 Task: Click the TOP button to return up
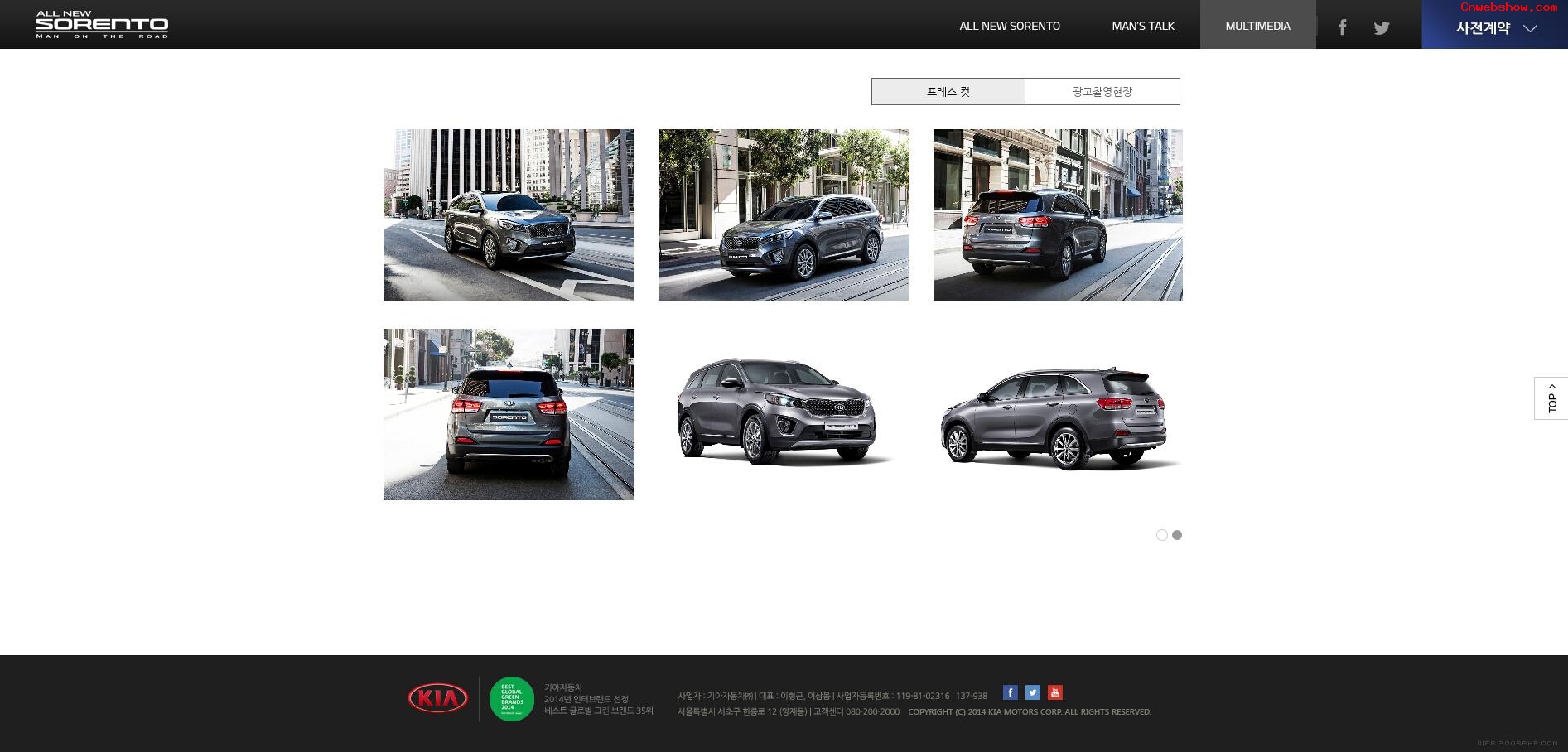coord(1551,398)
